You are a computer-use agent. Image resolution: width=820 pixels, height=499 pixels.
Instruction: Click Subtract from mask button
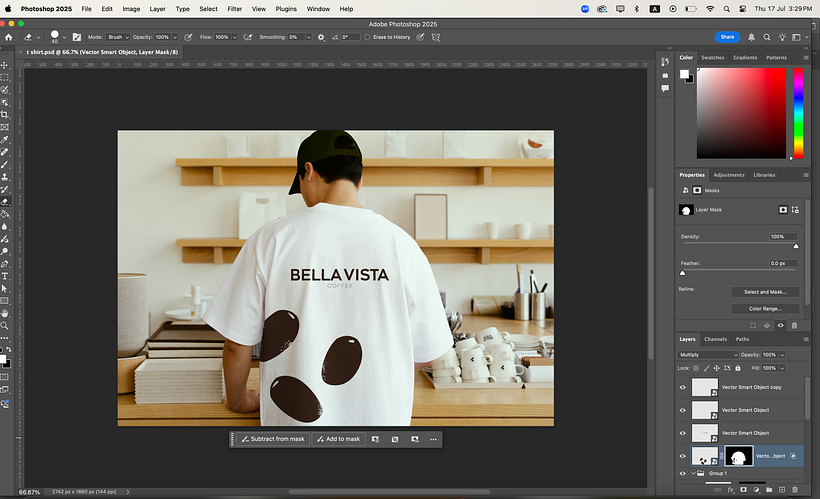pos(273,439)
